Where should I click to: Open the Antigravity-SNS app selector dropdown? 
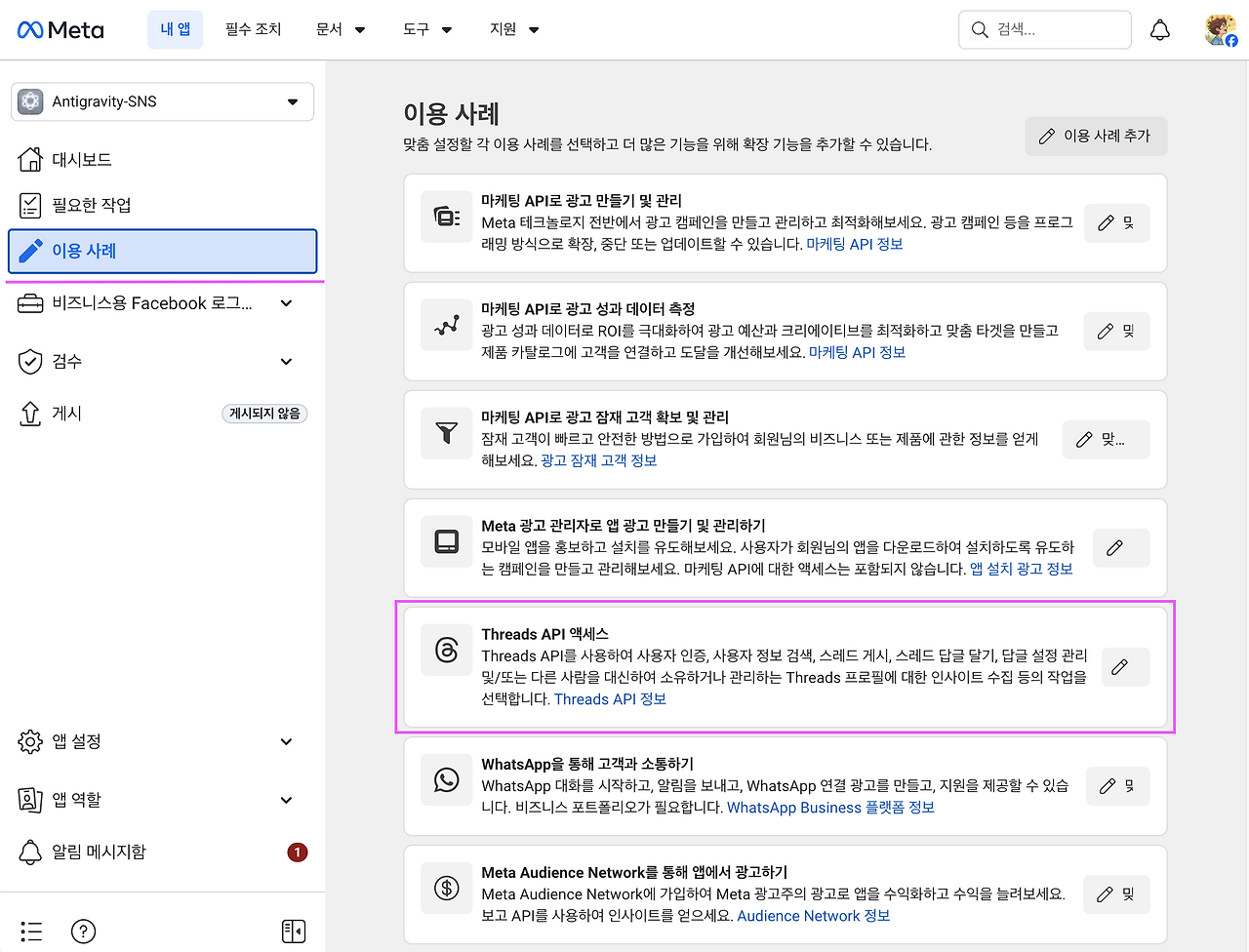(162, 101)
